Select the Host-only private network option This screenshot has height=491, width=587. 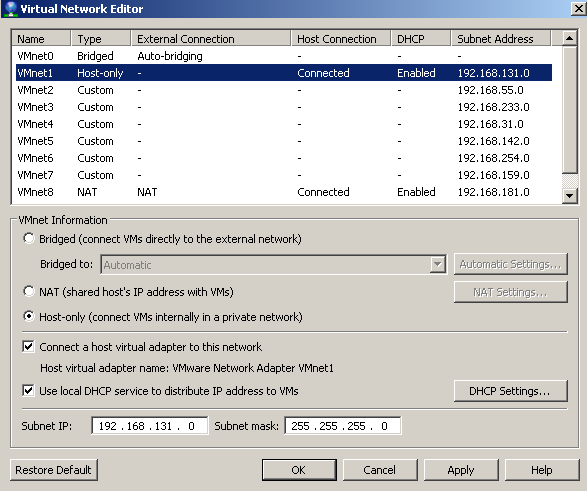coord(29,317)
